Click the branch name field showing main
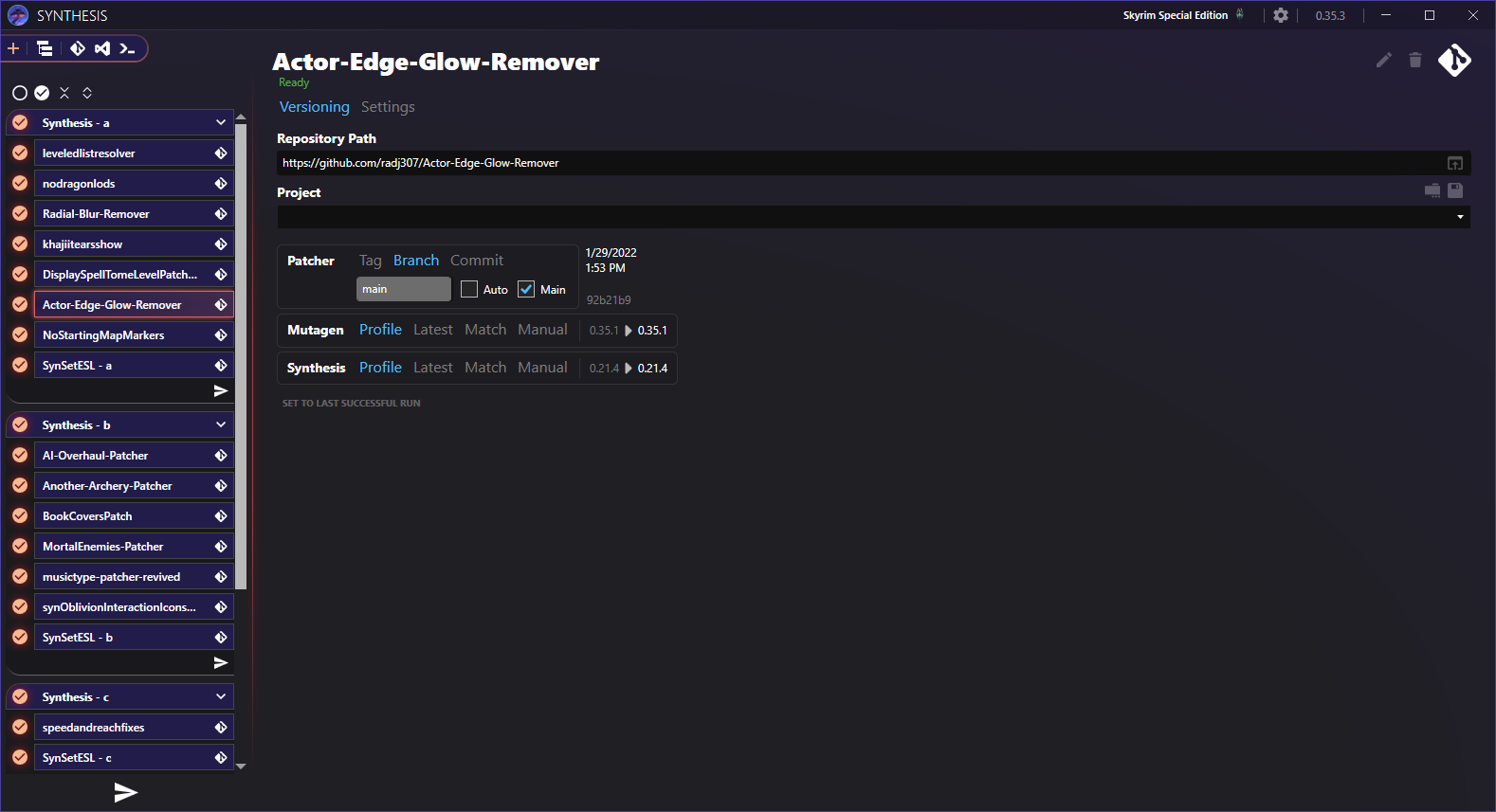The image size is (1496, 812). point(404,289)
